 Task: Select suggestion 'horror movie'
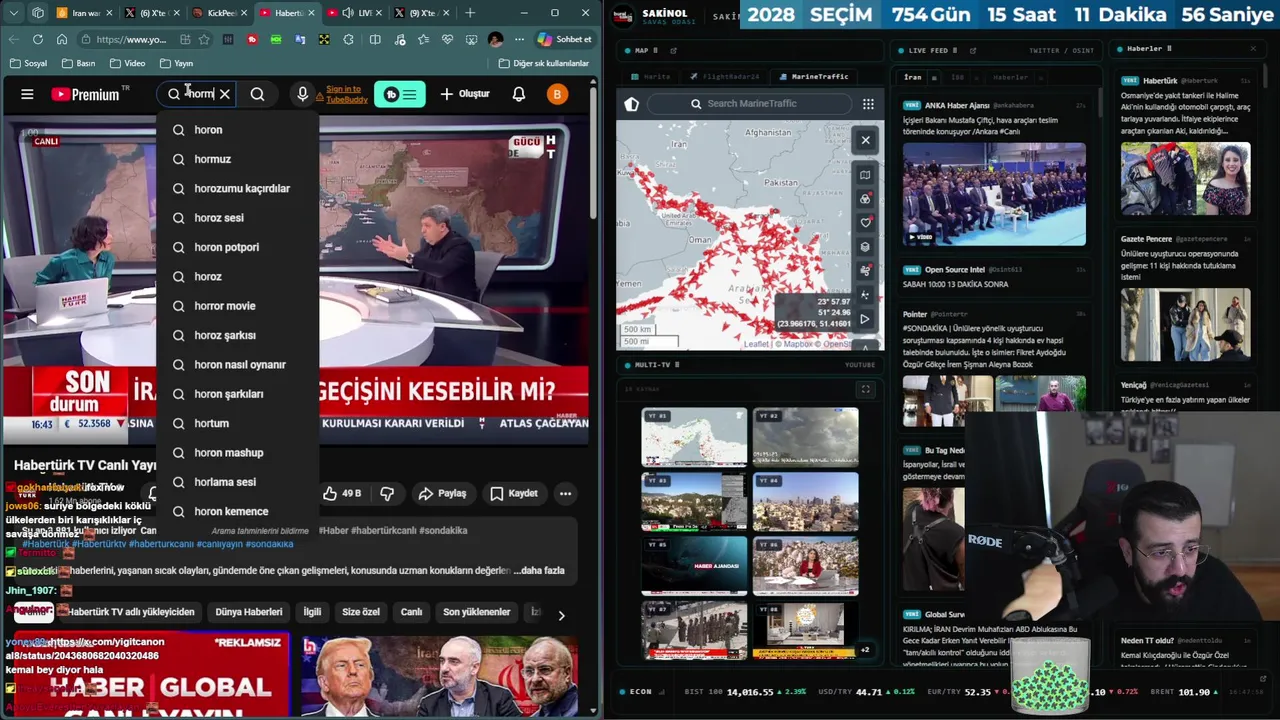[x=238, y=306]
